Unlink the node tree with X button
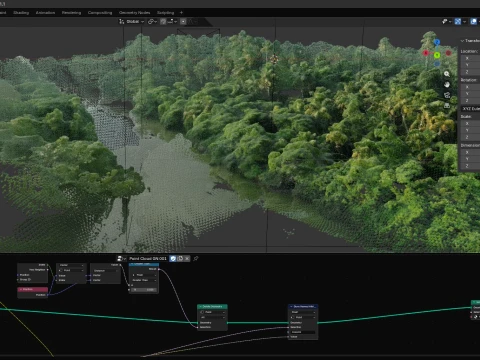 click(187, 258)
